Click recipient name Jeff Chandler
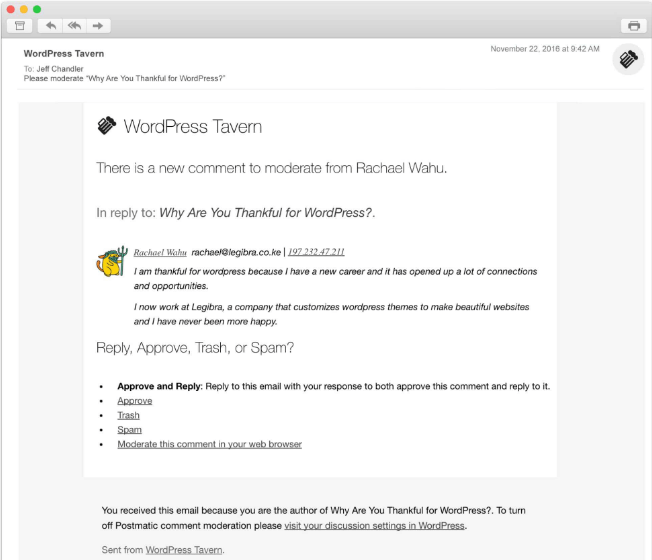The height and width of the screenshot is (560, 652). (60, 69)
